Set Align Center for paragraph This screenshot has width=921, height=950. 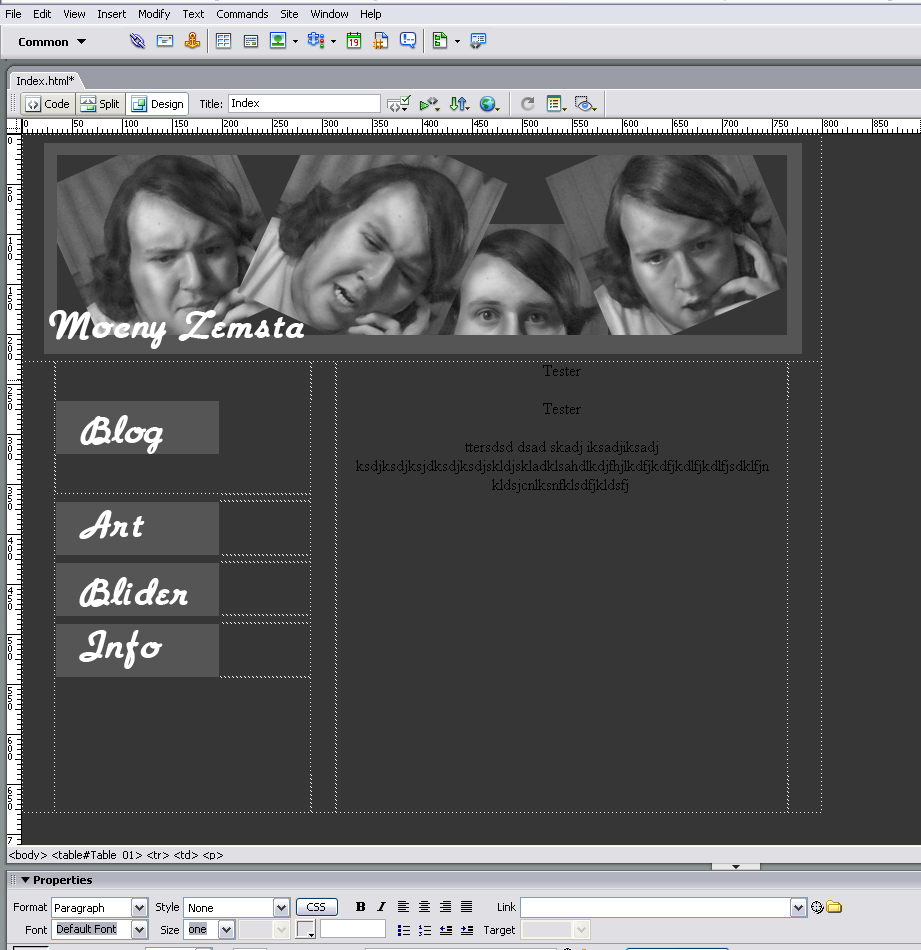pos(424,907)
